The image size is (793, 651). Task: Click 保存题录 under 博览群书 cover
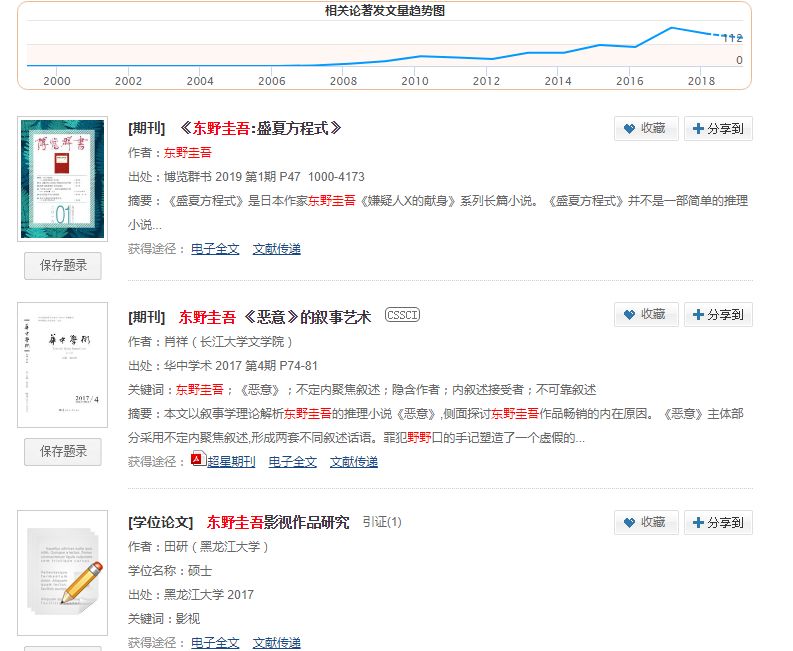(63, 266)
